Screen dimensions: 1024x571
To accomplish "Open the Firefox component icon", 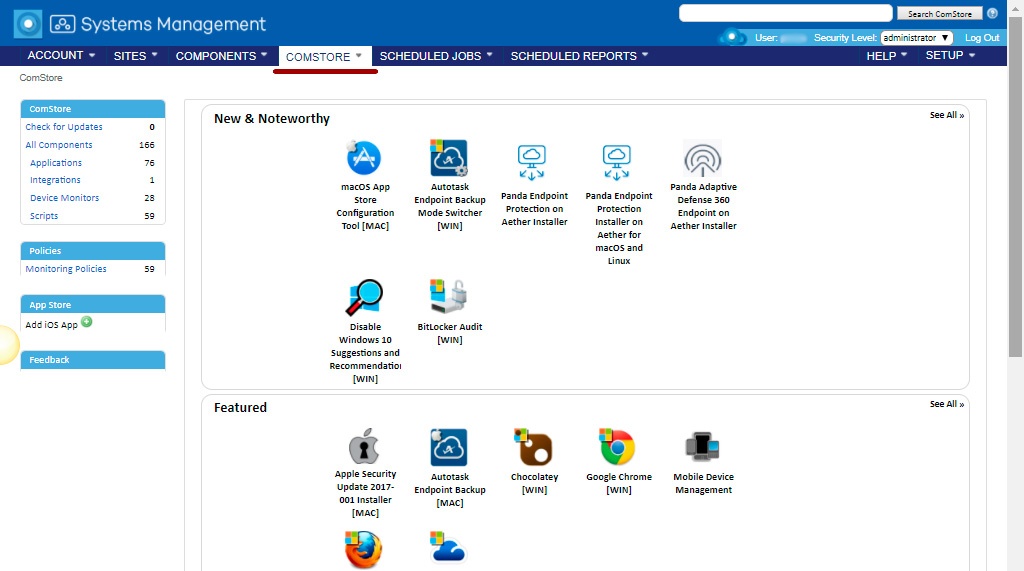I will point(363,549).
